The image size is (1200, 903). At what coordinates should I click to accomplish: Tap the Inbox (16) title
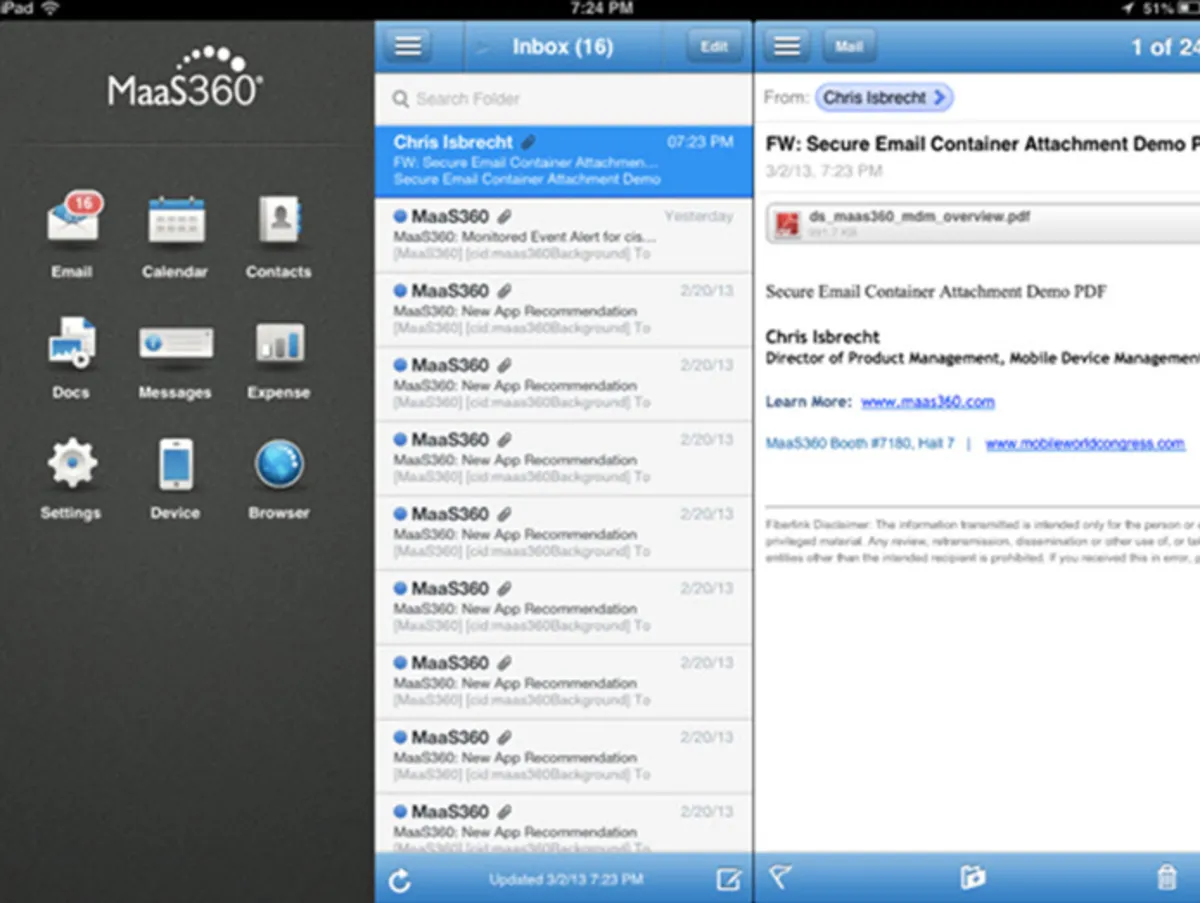click(563, 46)
